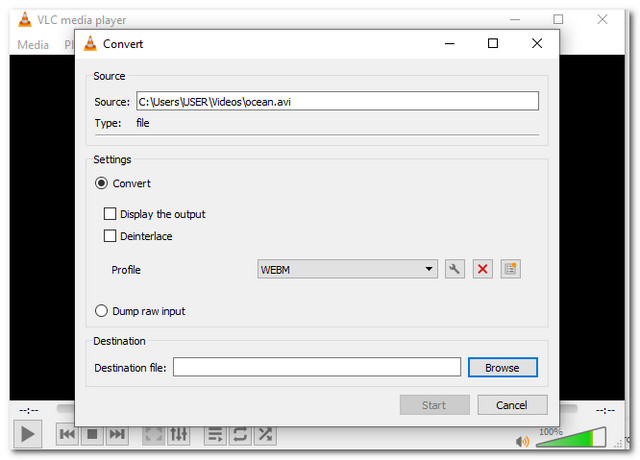The image size is (640, 460).
Task: Show extended settings in VLC
Action: click(x=179, y=434)
